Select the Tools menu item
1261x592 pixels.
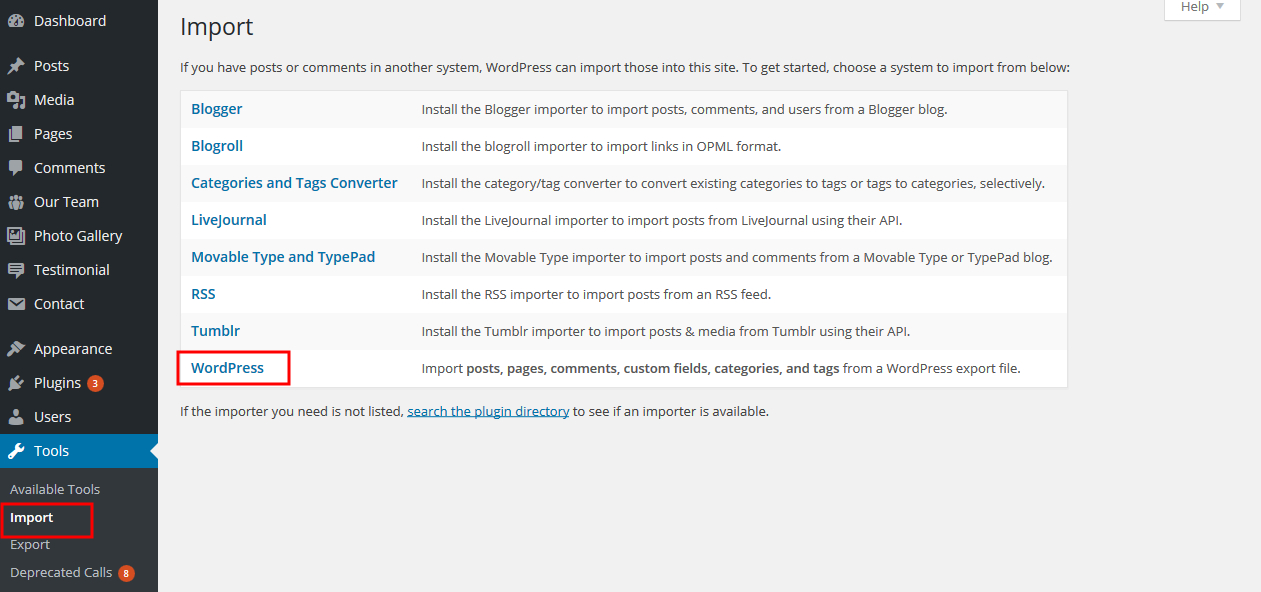tap(79, 451)
